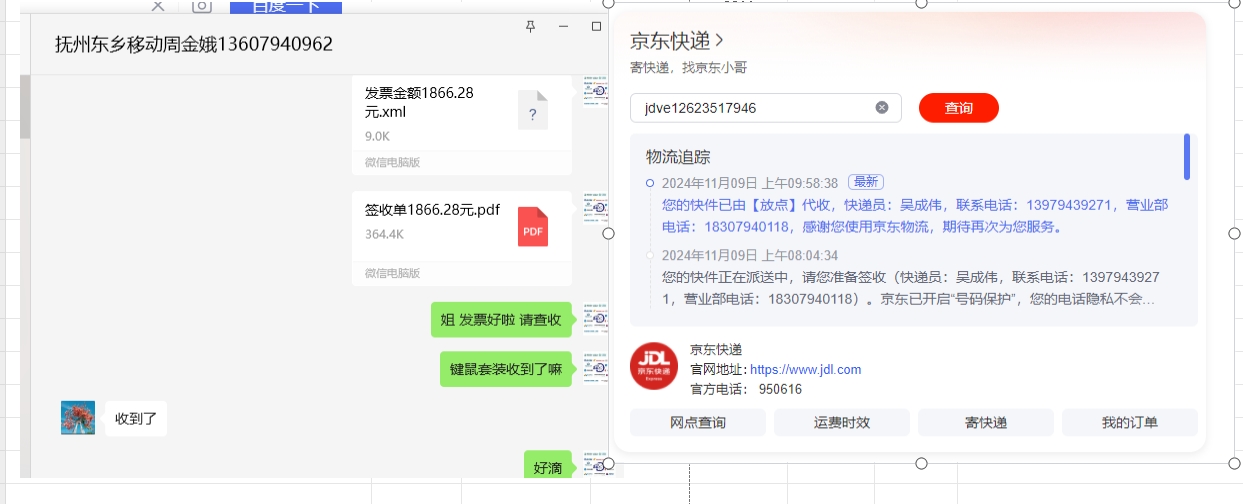Click the 查询 button
This screenshot has height=504, width=1243.
click(x=959, y=108)
